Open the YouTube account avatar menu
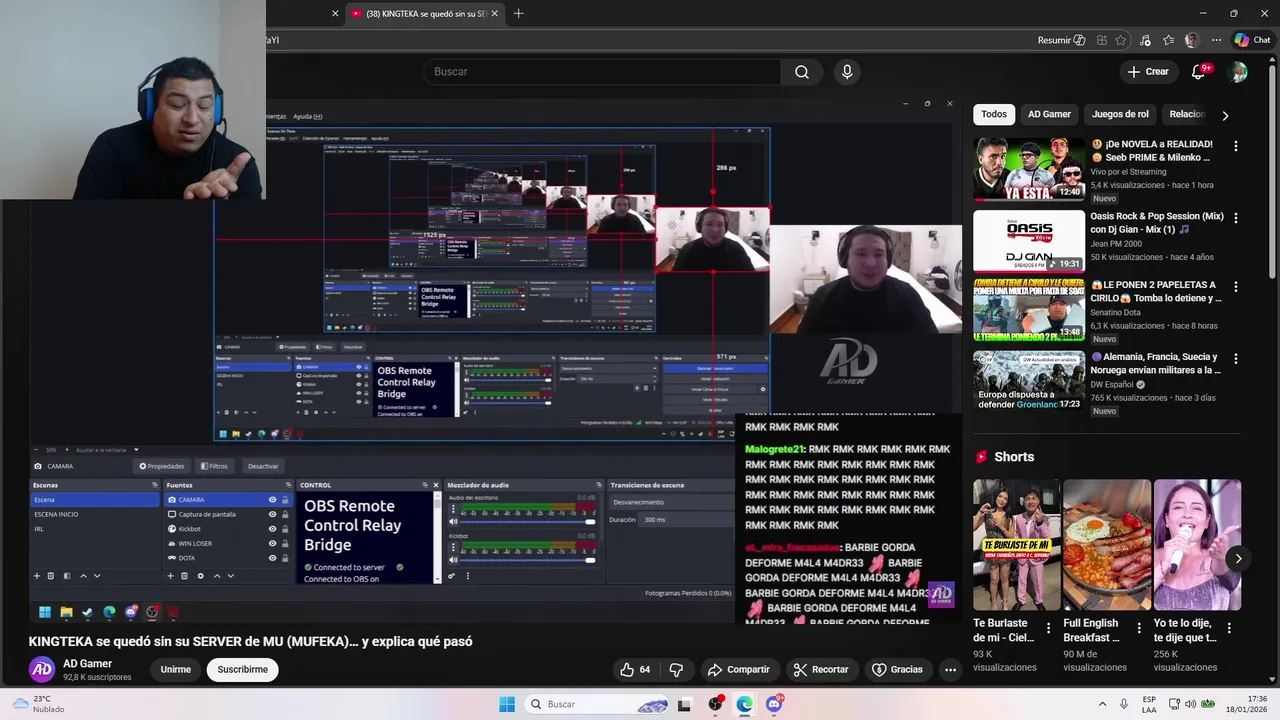Image resolution: width=1280 pixels, height=720 pixels. tap(1238, 72)
